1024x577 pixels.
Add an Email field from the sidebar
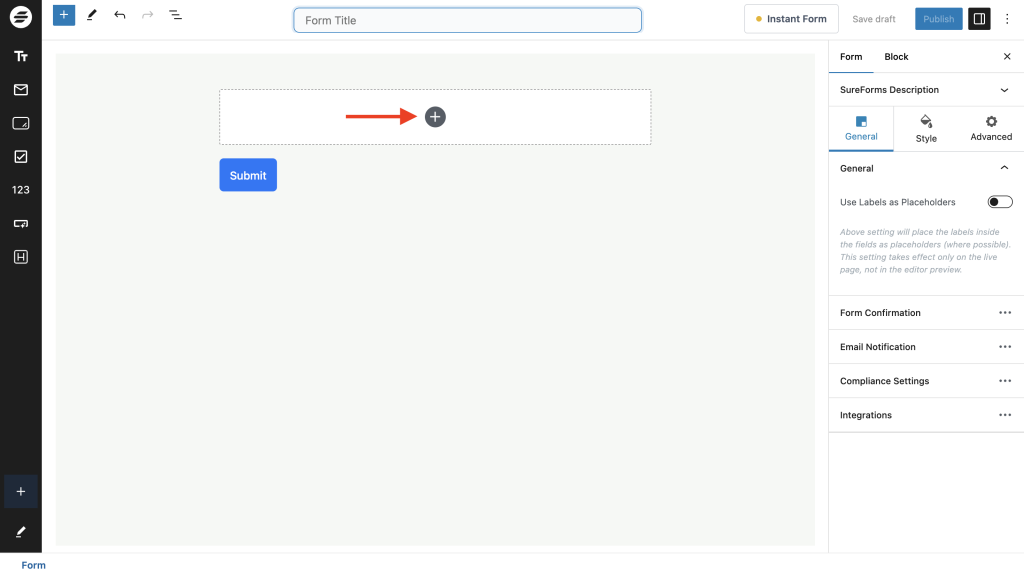(20, 90)
